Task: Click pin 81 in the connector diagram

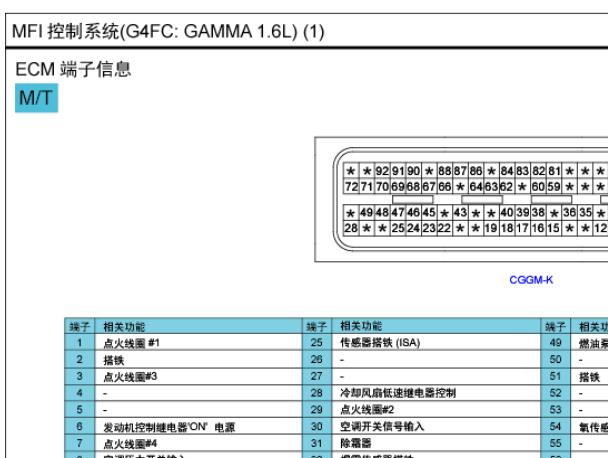Action: pyautogui.click(x=554, y=171)
